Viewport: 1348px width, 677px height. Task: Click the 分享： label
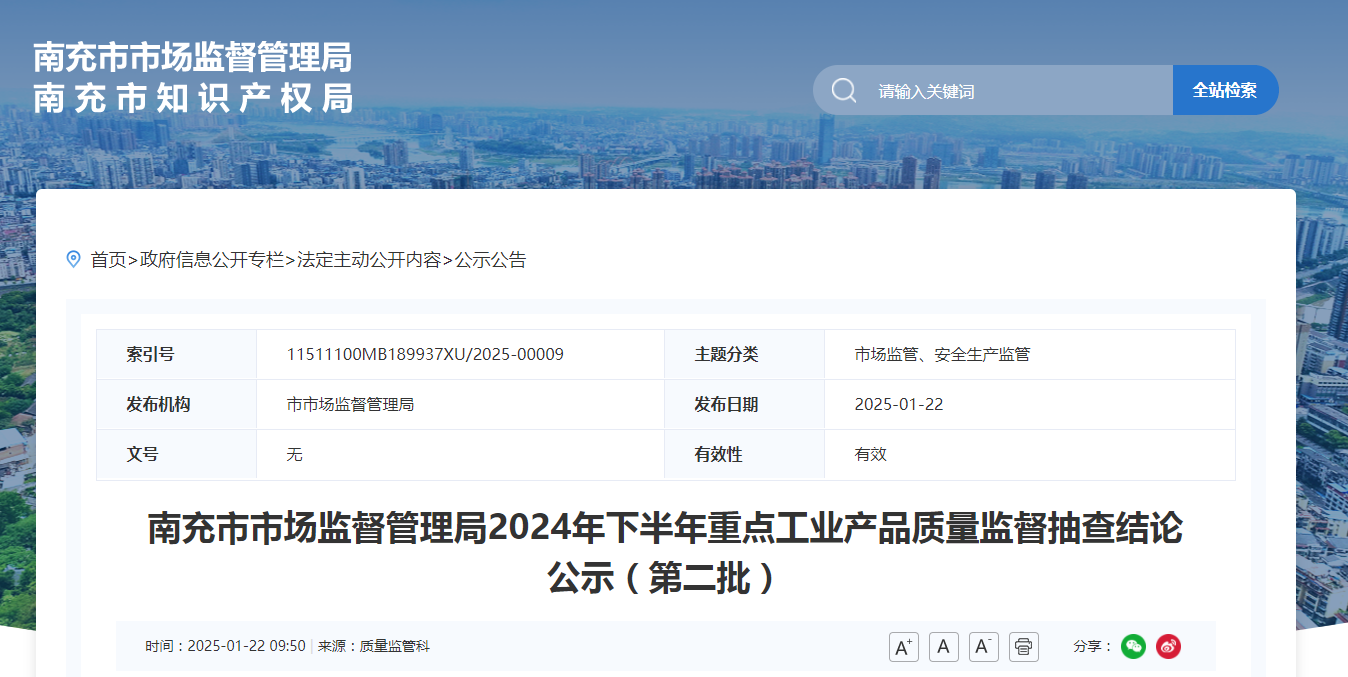point(1093,646)
